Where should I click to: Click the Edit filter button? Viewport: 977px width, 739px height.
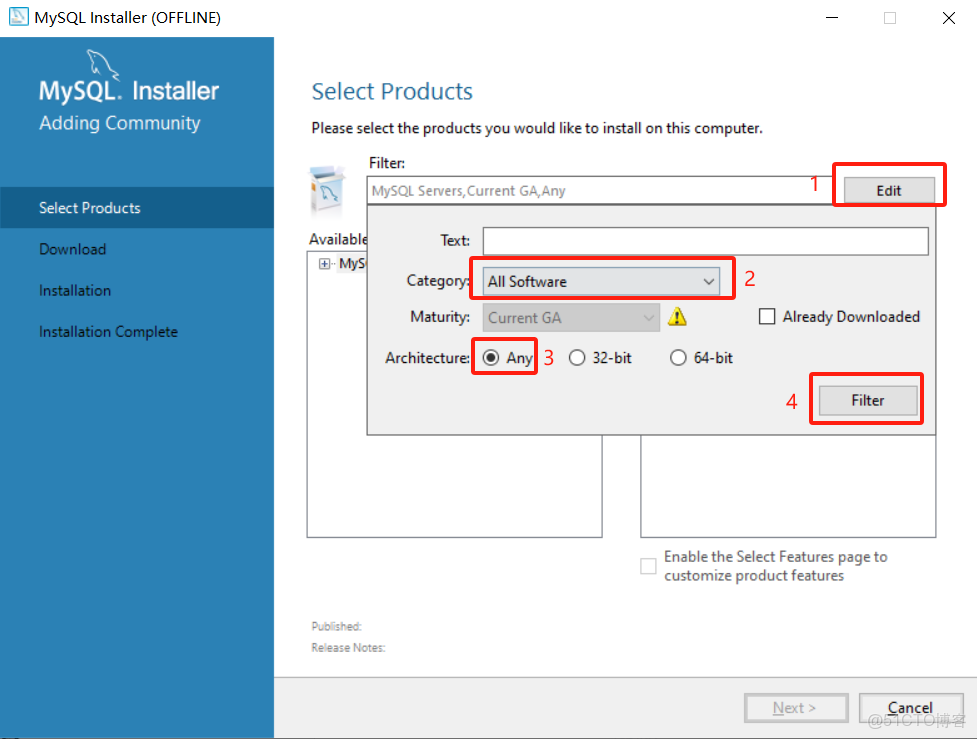coord(889,191)
